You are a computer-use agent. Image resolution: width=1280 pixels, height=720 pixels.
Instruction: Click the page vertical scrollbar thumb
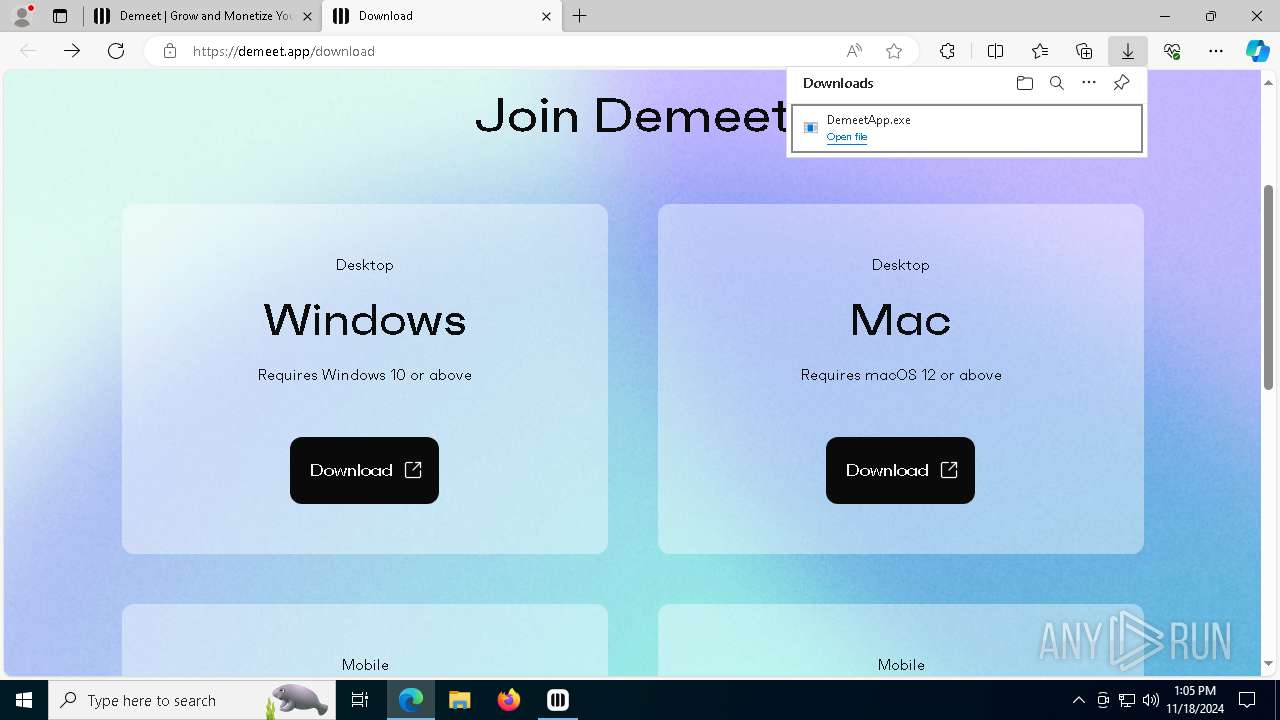point(1268,287)
